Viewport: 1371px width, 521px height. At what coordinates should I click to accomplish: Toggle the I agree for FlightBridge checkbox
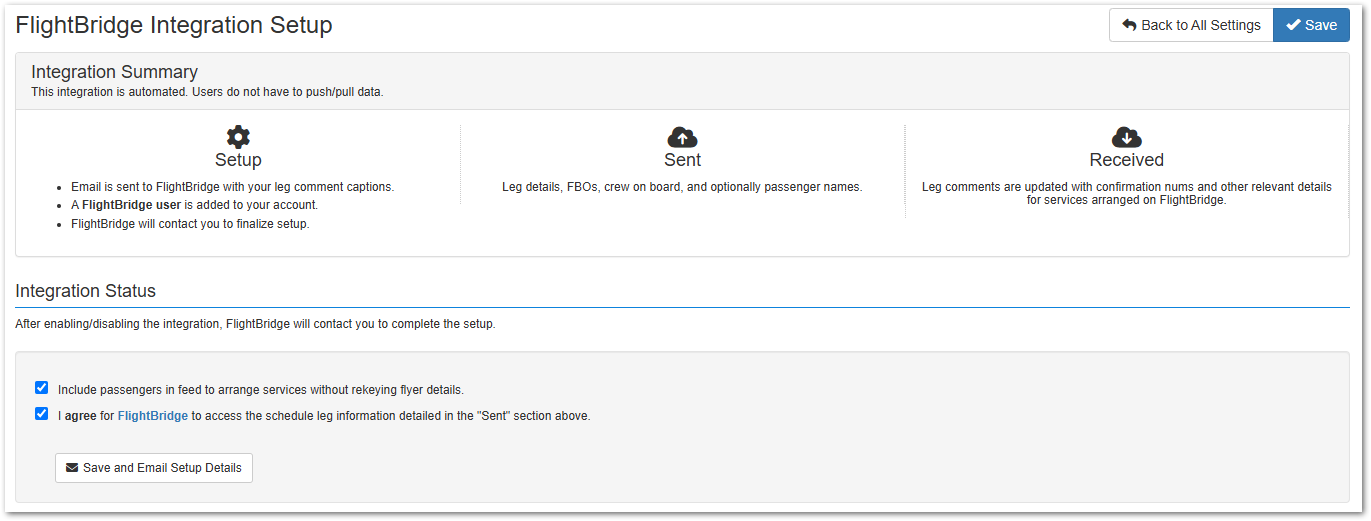click(41, 414)
